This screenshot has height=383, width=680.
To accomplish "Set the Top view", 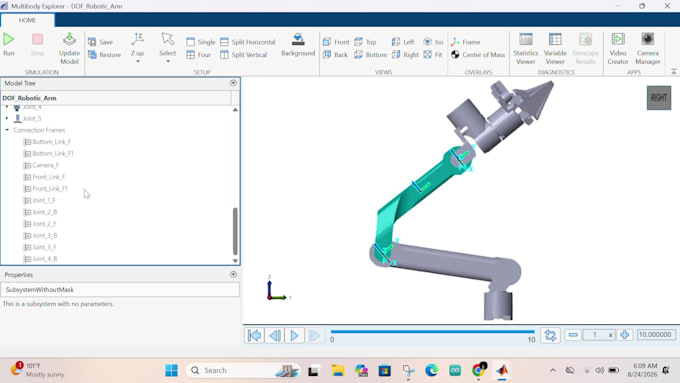I will tap(365, 42).
